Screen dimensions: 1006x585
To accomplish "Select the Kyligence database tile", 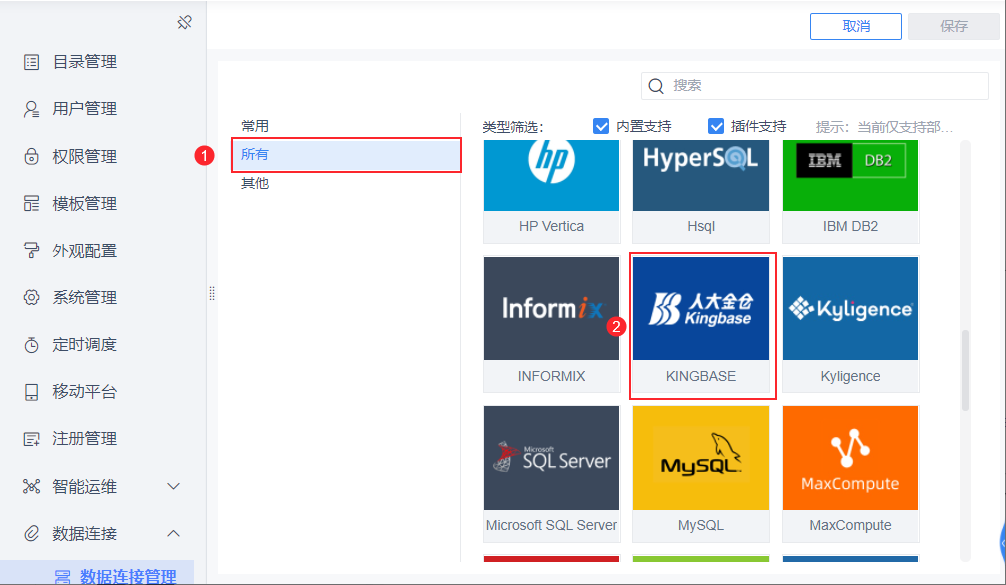I will point(850,324).
